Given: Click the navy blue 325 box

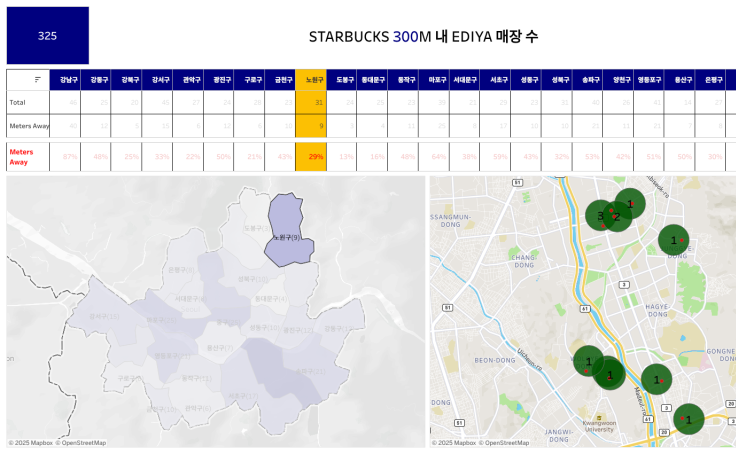Looking at the screenshot, I should click(x=47, y=36).
